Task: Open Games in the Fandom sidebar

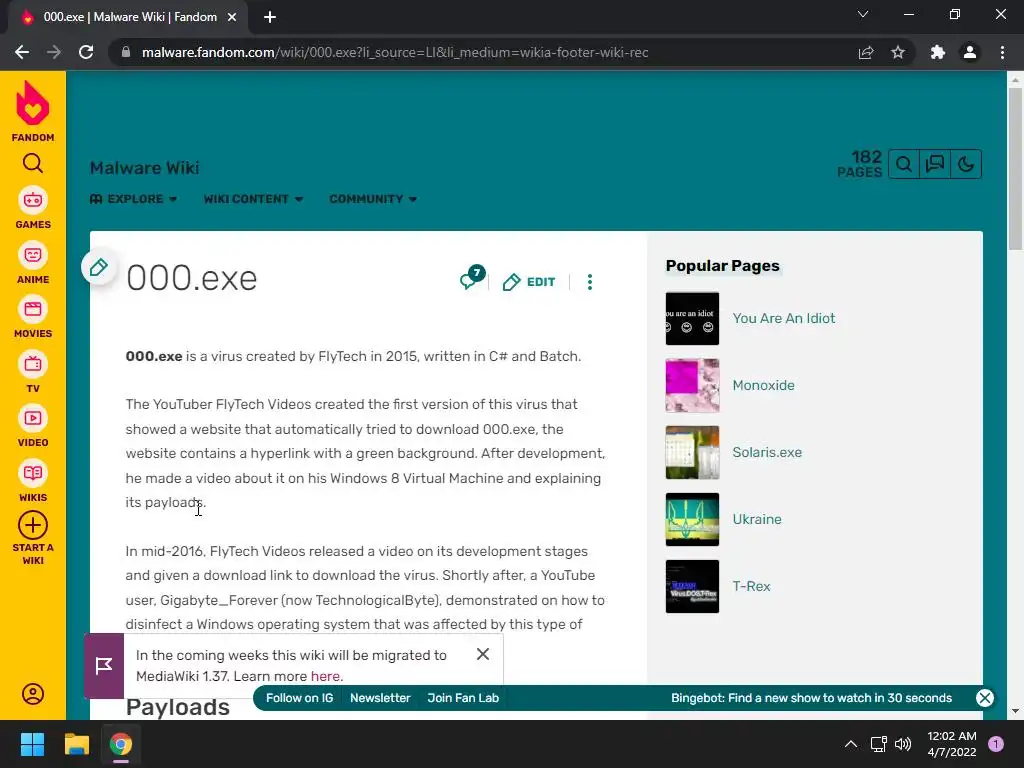Action: point(33,208)
